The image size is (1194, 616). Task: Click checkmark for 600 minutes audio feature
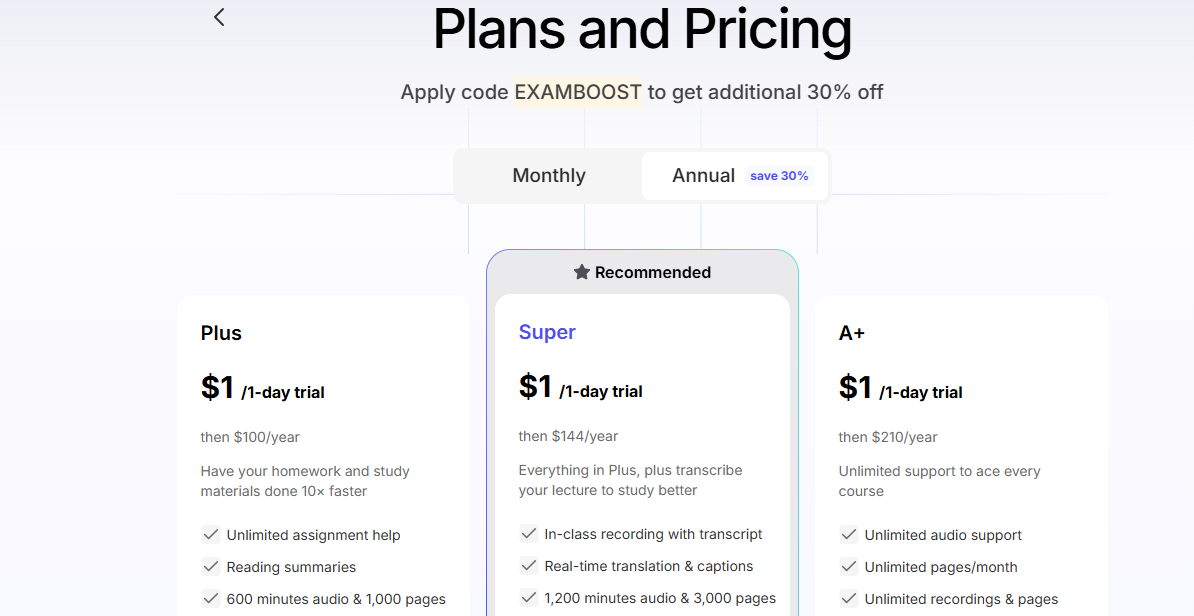pyautogui.click(x=211, y=598)
